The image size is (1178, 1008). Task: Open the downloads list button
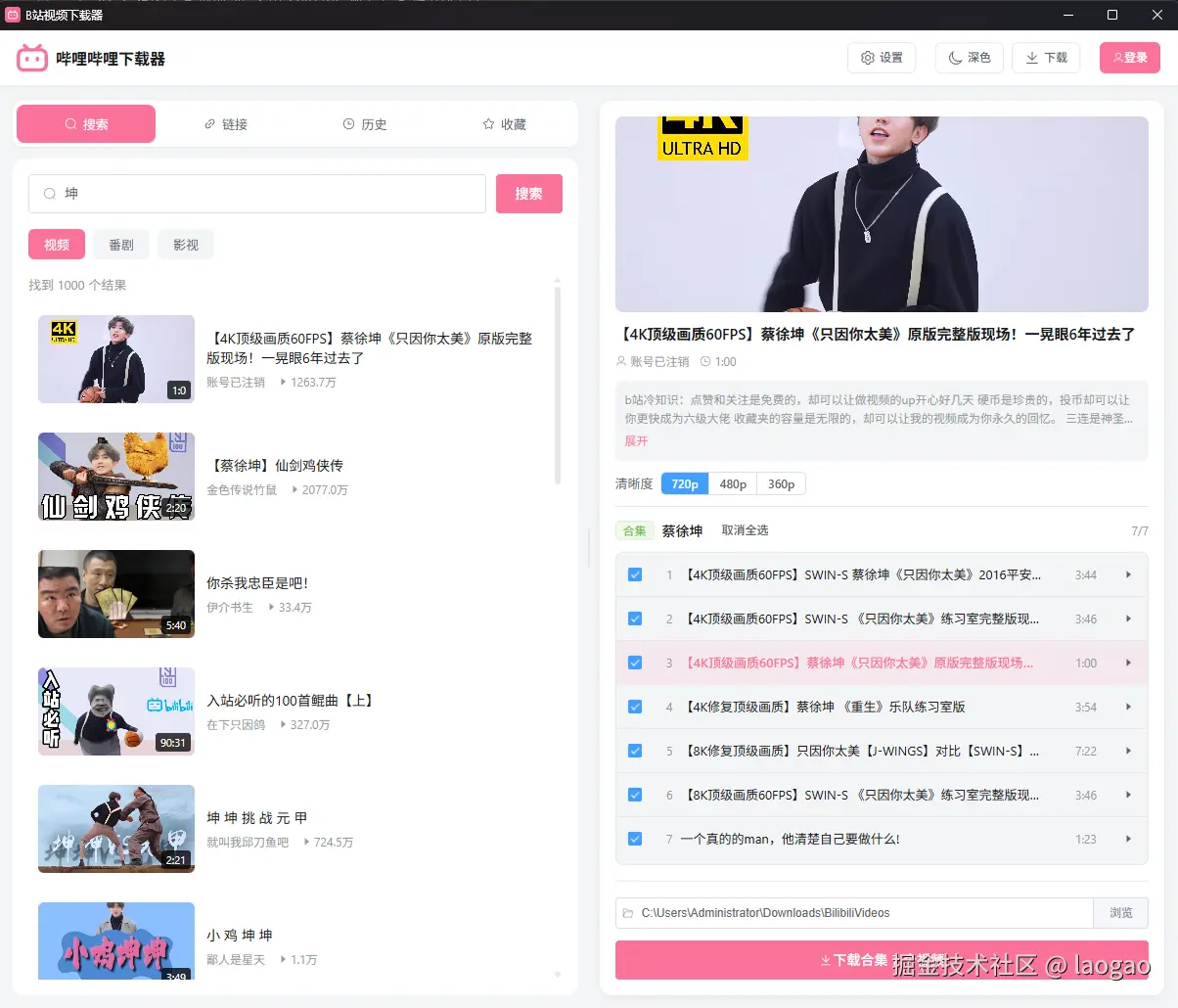pyautogui.click(x=1046, y=58)
